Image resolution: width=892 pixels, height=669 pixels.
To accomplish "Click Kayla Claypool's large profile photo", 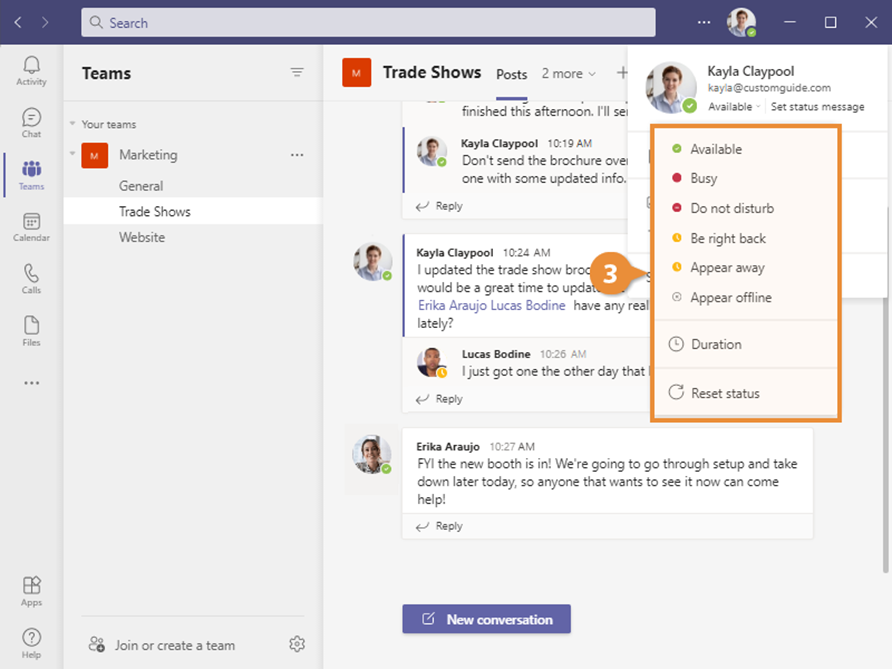I will pos(671,88).
